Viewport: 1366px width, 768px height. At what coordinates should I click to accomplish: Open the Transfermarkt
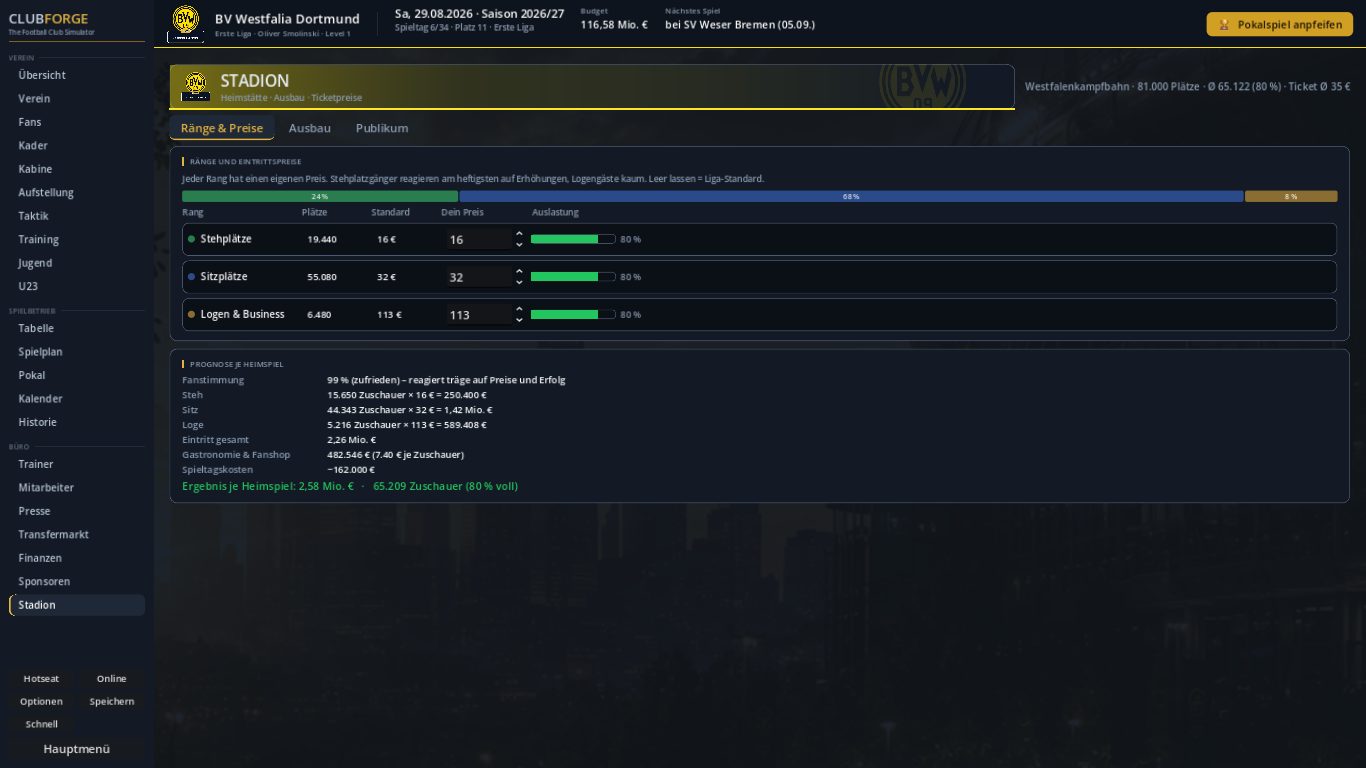coord(77,534)
